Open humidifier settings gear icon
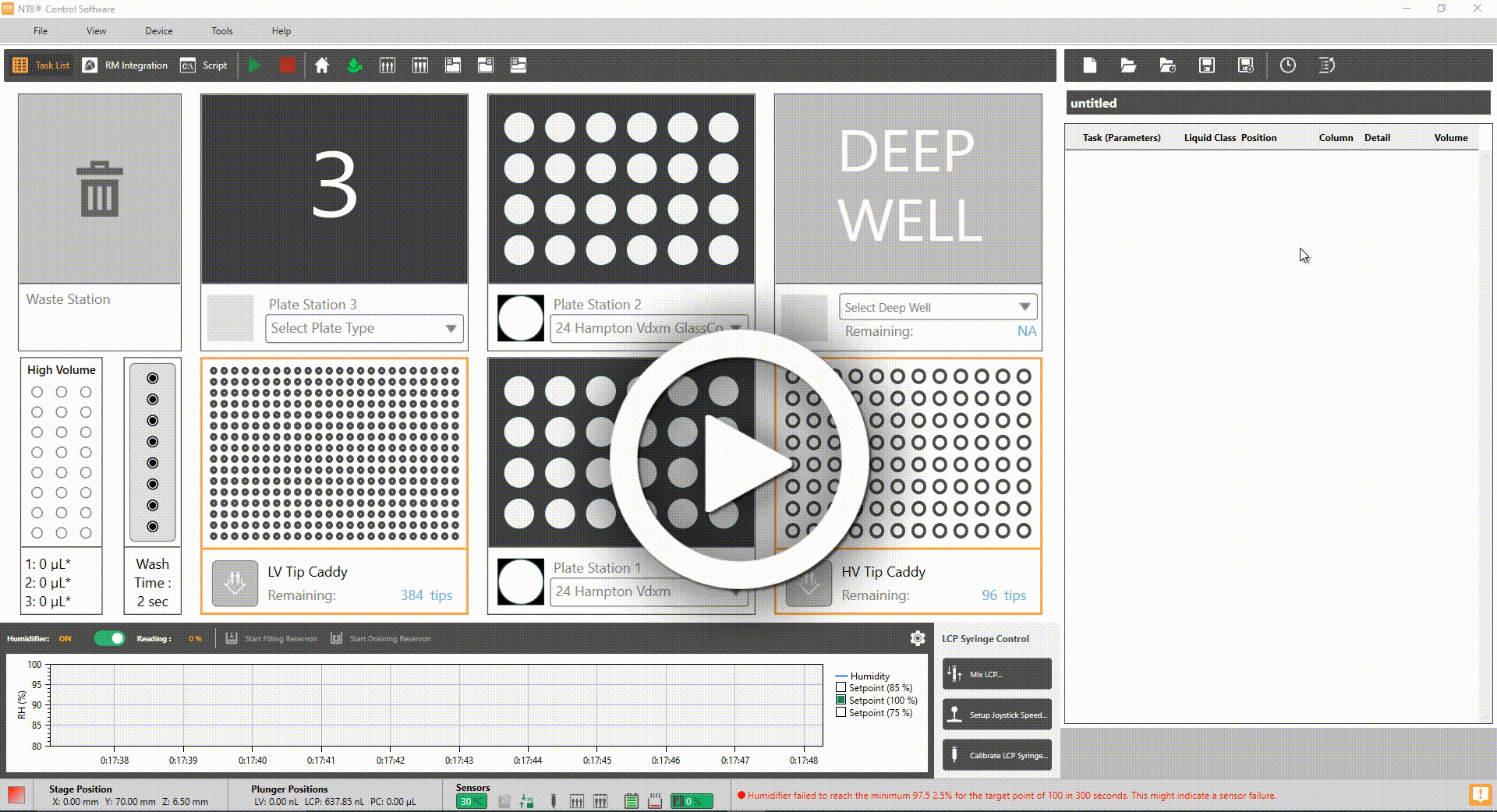The image size is (1497, 812). tap(917, 638)
